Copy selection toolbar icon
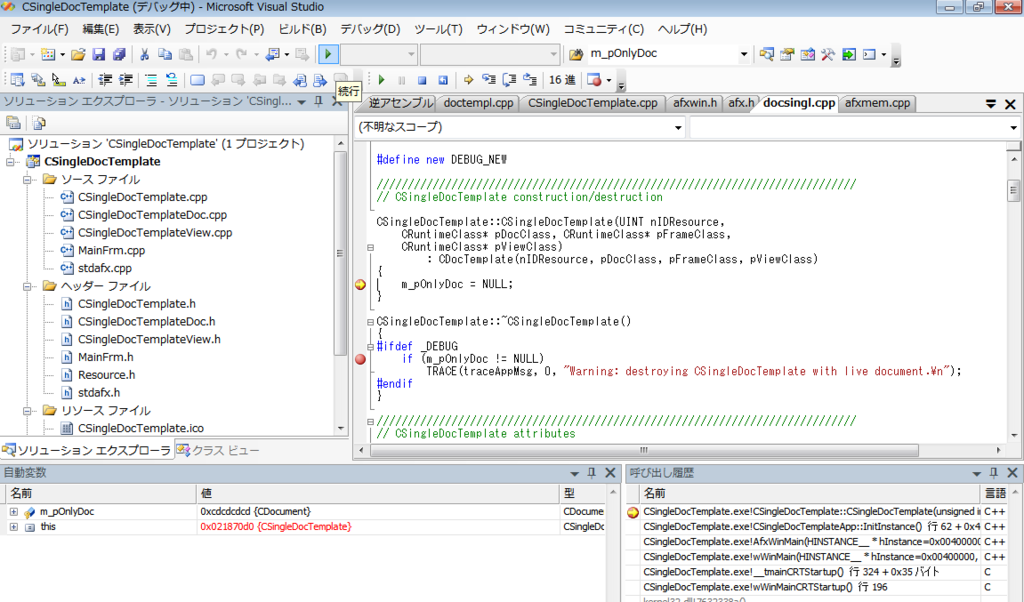 pos(165,54)
